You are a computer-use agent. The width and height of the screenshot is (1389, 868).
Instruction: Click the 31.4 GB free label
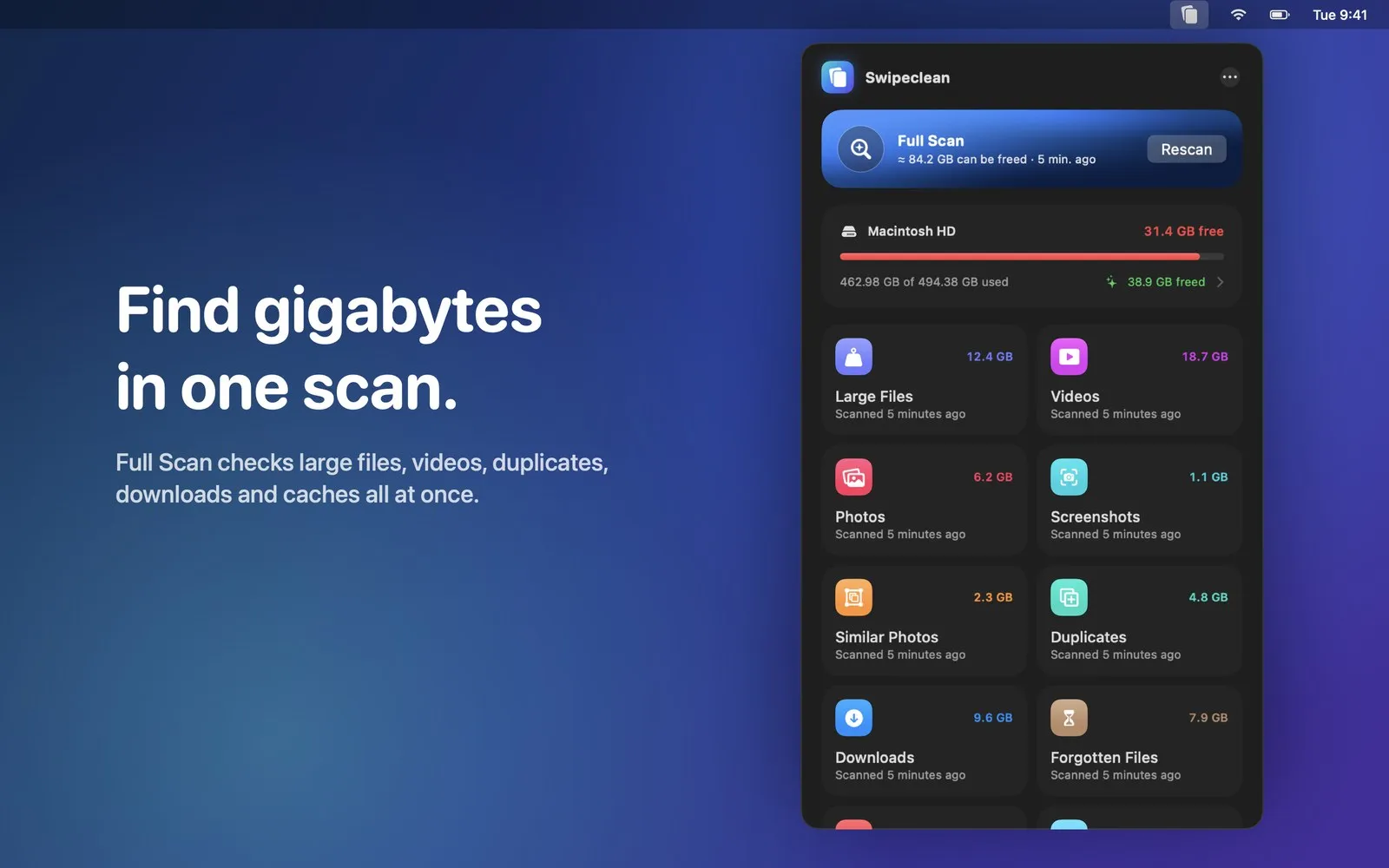coord(1183,232)
